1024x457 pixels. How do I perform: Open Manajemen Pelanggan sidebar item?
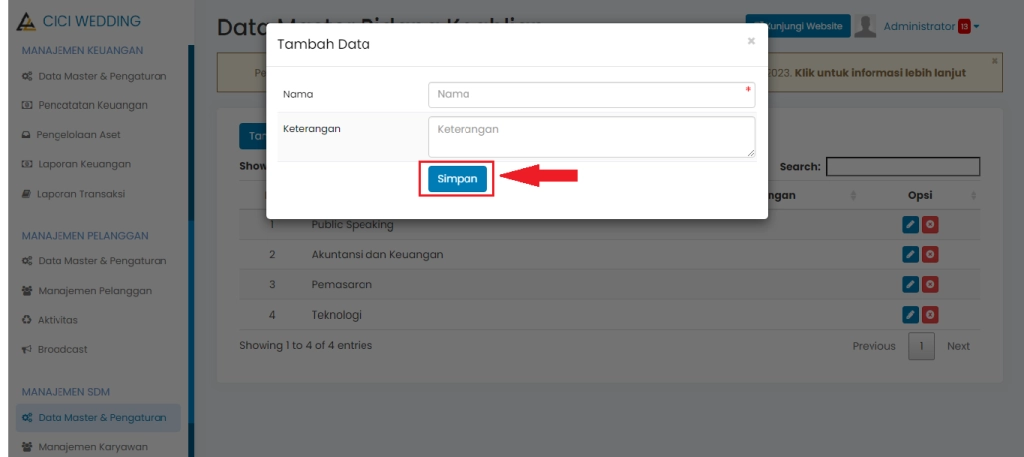pyautogui.click(x=94, y=291)
